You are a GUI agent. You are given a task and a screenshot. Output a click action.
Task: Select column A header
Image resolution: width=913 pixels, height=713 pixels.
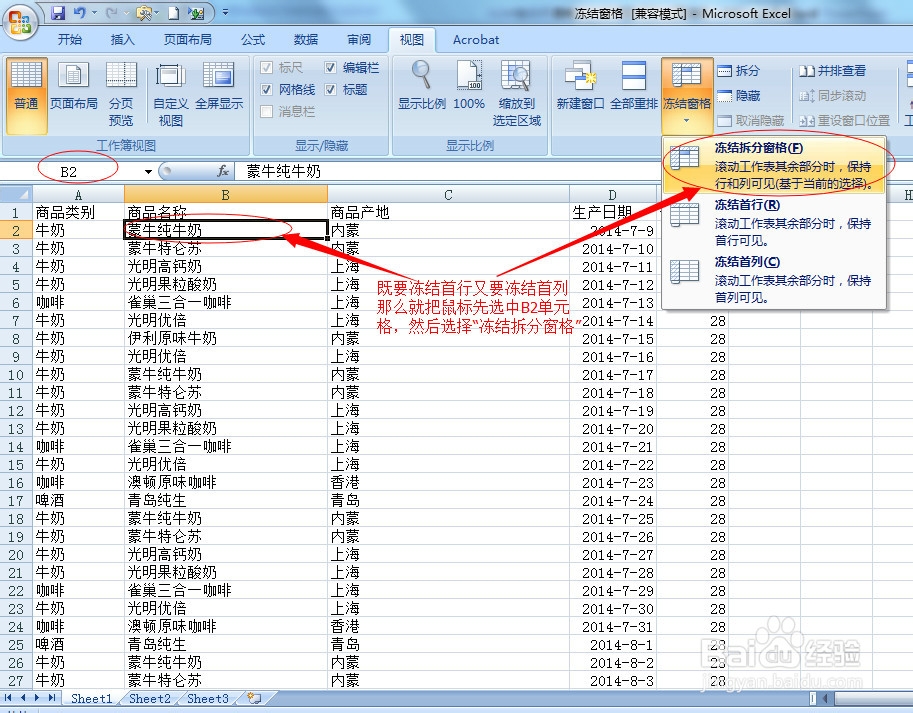tap(78, 194)
